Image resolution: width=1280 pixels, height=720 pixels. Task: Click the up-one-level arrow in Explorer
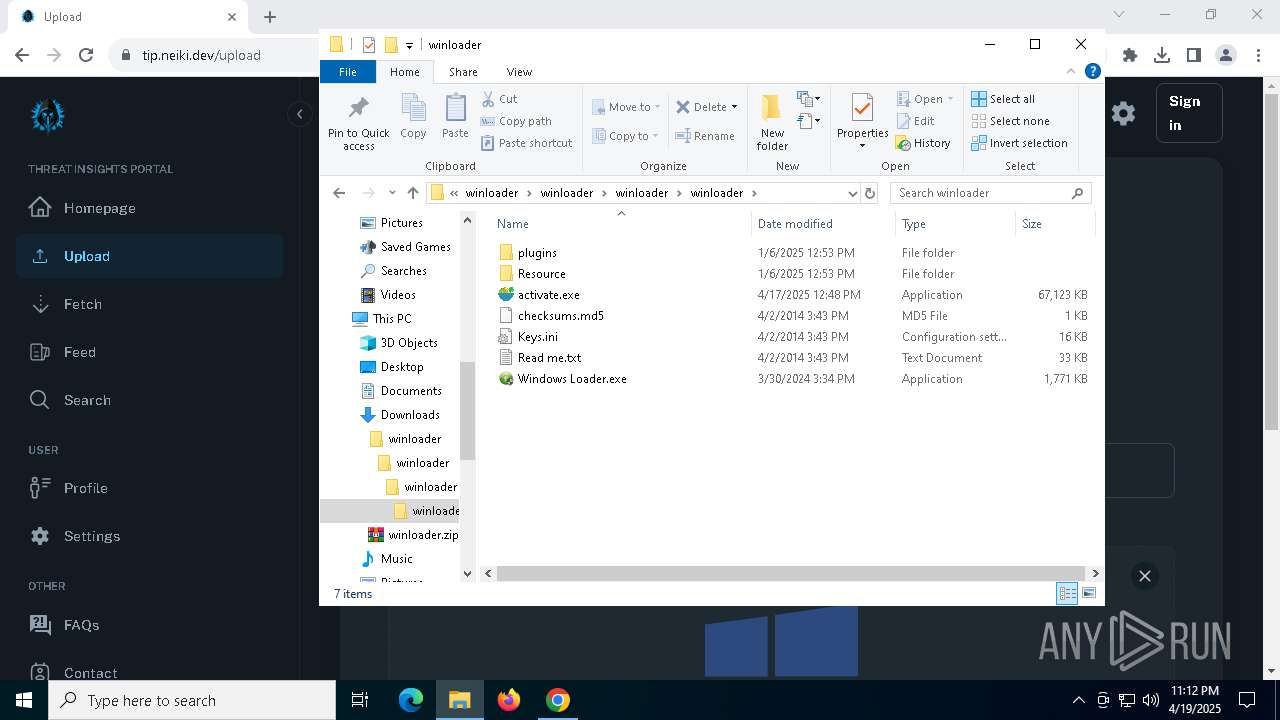[413, 193]
